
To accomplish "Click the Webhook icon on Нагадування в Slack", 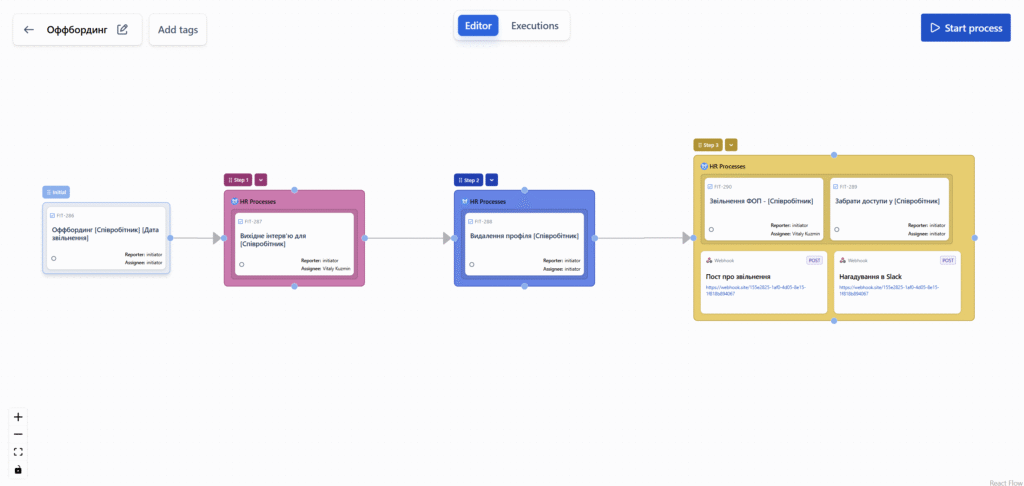I will tap(842, 260).
